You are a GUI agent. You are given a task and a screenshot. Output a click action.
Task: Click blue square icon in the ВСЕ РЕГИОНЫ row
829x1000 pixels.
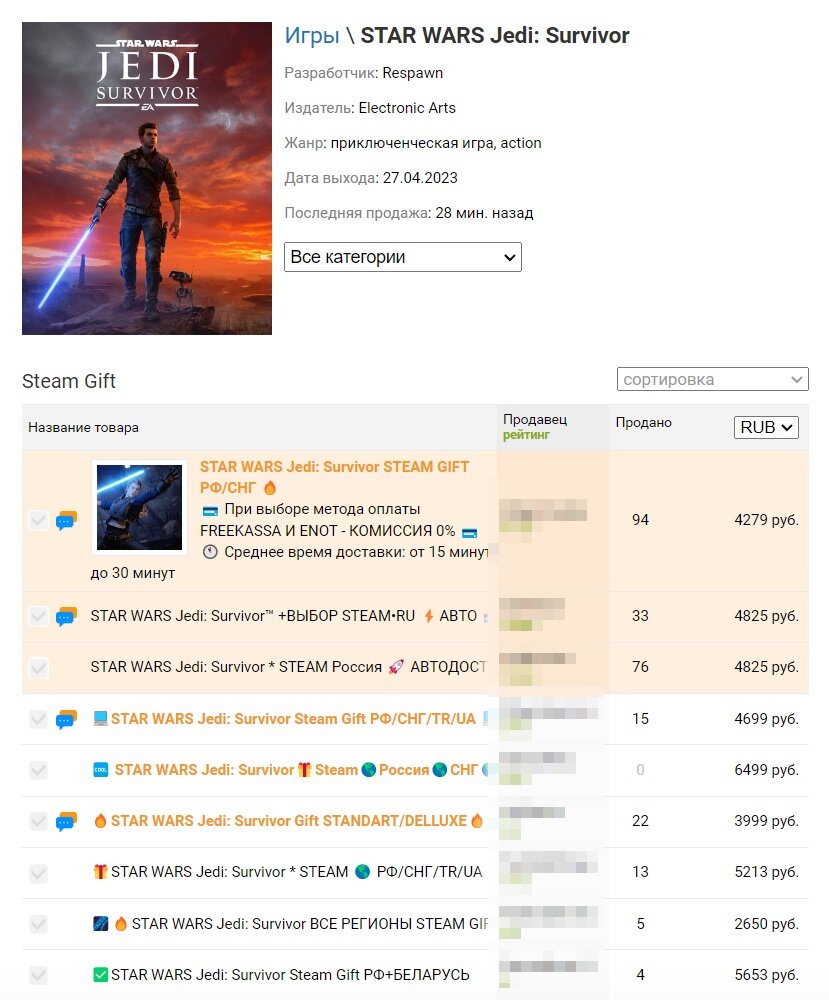(x=101, y=923)
